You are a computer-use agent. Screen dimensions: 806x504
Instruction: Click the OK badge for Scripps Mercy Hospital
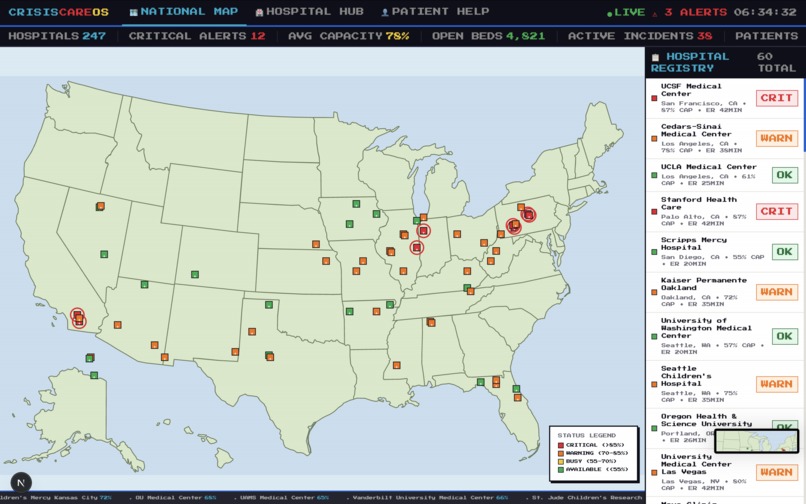coord(784,251)
